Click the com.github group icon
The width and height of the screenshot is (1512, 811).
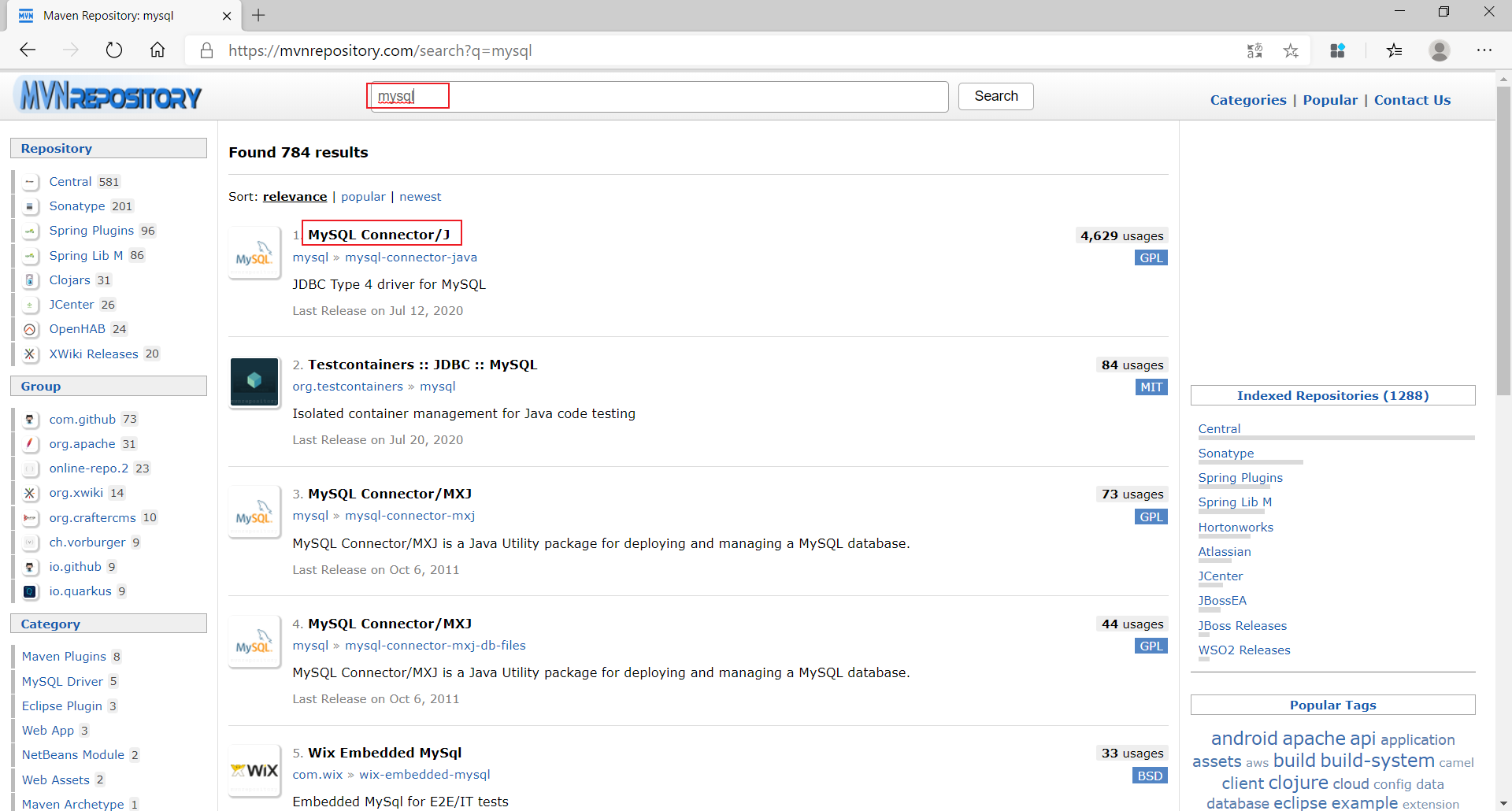[x=30, y=420]
